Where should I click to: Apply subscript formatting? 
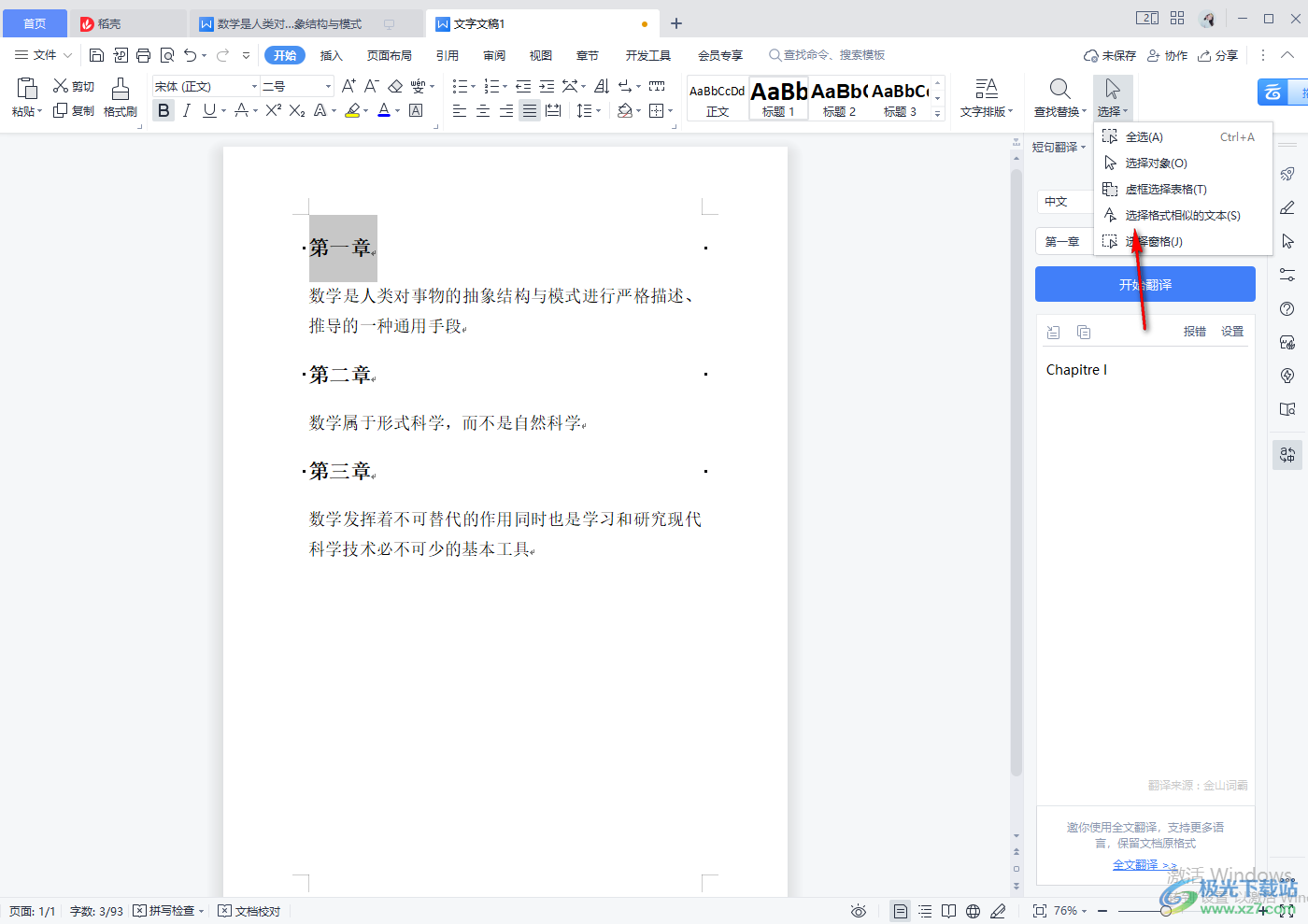tap(297, 110)
